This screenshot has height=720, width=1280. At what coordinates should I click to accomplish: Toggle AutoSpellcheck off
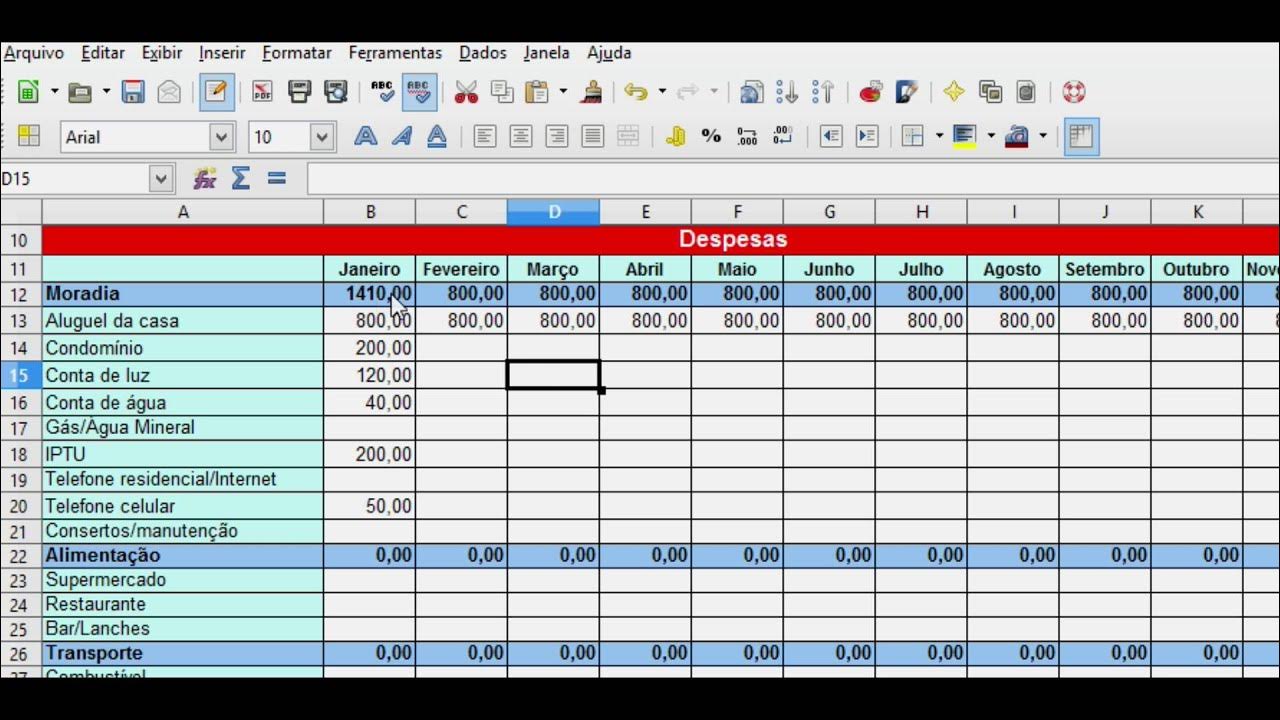point(419,91)
